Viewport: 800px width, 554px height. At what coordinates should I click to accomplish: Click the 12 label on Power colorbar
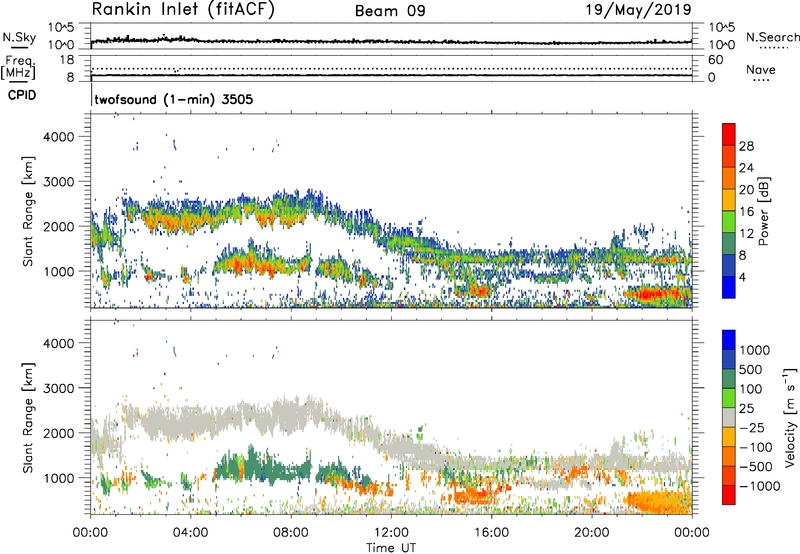tap(746, 234)
